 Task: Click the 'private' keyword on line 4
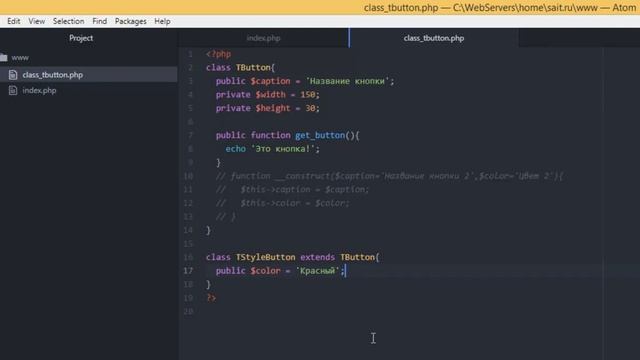[233, 95]
